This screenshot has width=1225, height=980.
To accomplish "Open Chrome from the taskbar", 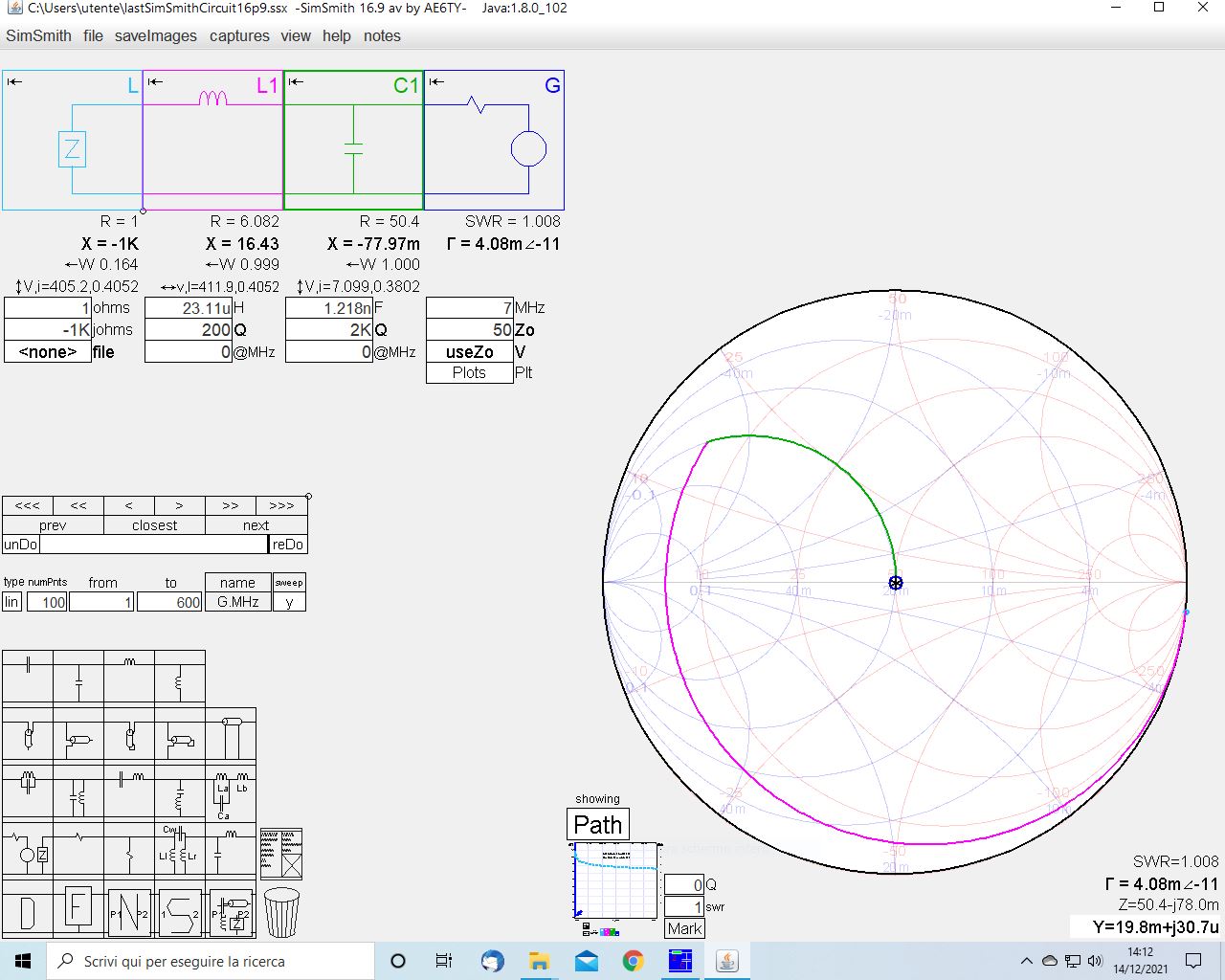I will 634,961.
